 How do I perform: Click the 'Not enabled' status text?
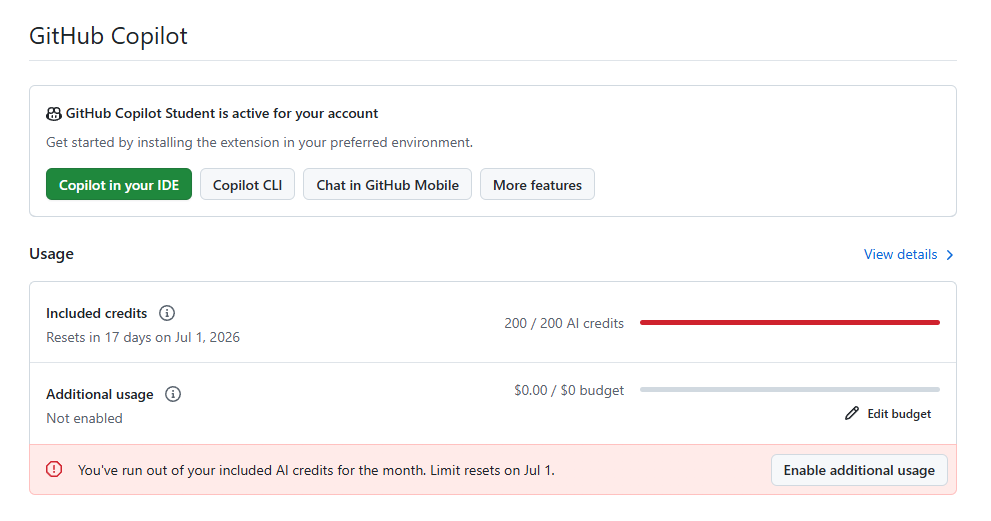(x=84, y=418)
